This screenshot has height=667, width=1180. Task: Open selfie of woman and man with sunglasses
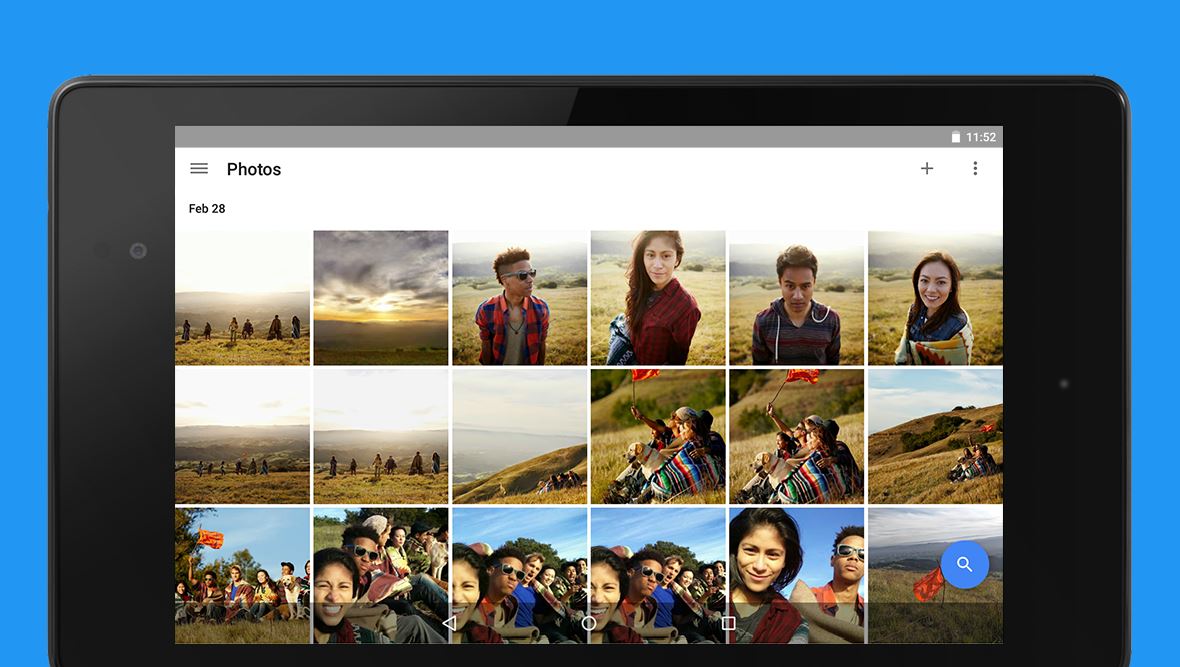coord(796,575)
